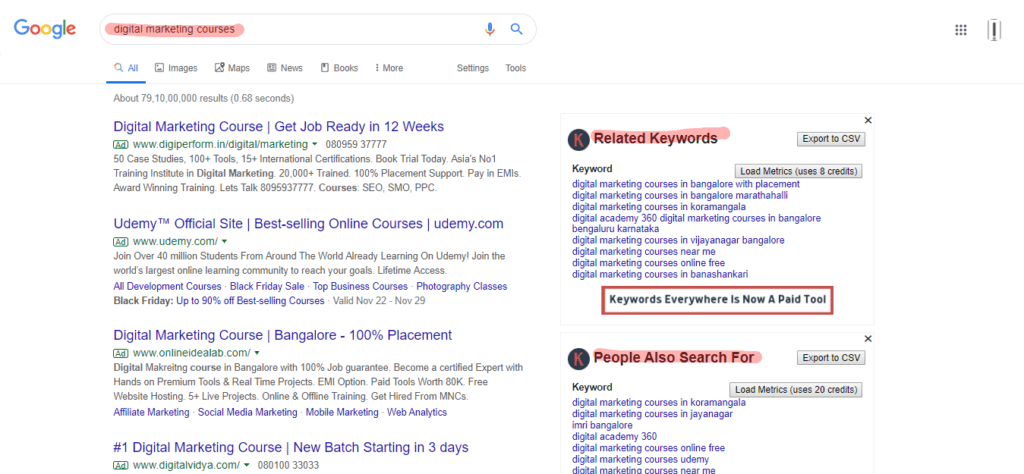The height and width of the screenshot is (474, 1024).
Task: Switch to the Images tab
Action: pos(176,68)
